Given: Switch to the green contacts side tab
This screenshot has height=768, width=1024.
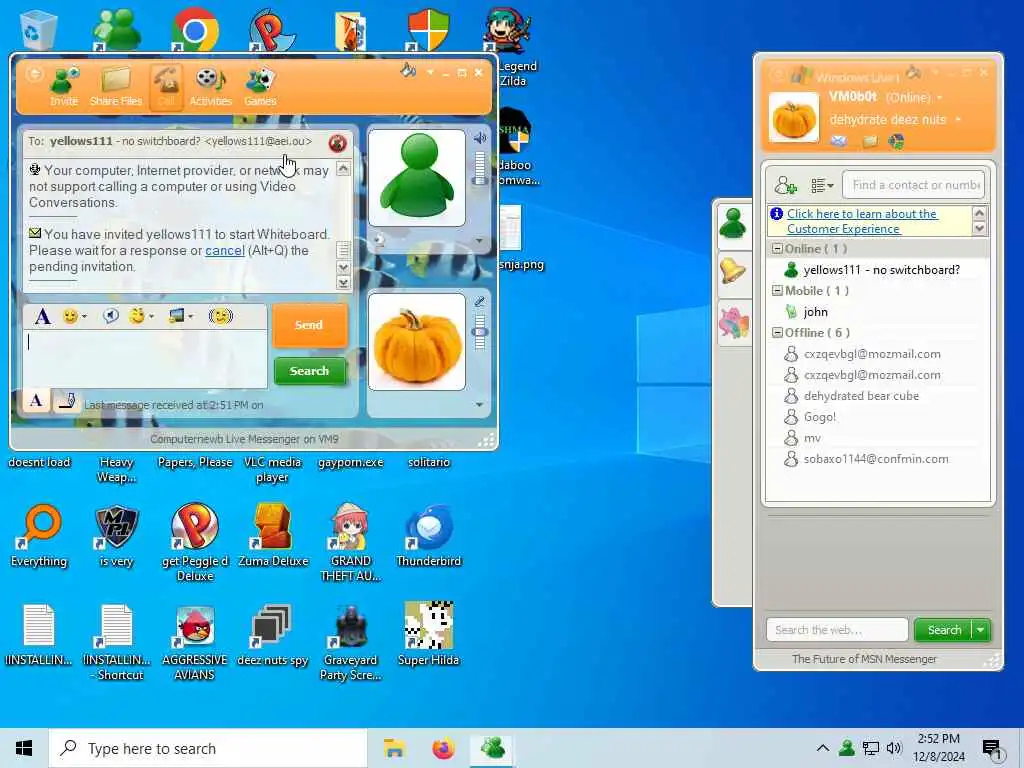Looking at the screenshot, I should pos(733,224).
